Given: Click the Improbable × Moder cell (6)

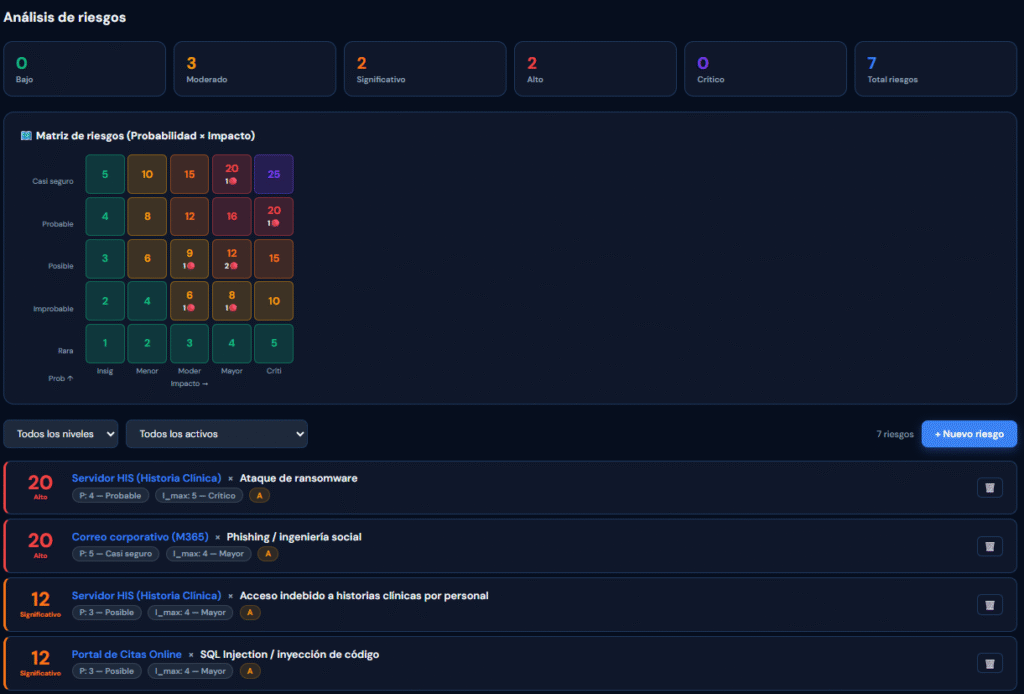Looking at the screenshot, I should pos(189,301).
